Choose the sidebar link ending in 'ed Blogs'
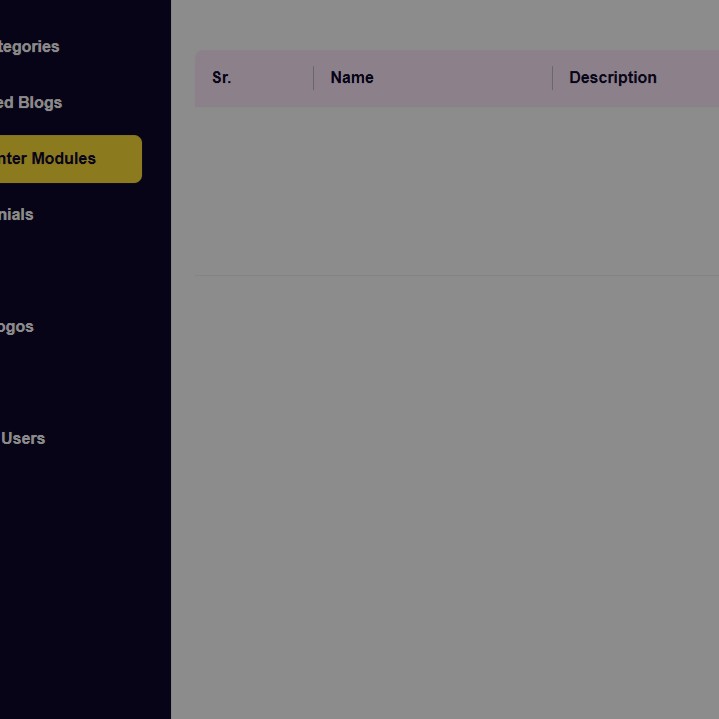The width and height of the screenshot is (719, 719). 31,103
